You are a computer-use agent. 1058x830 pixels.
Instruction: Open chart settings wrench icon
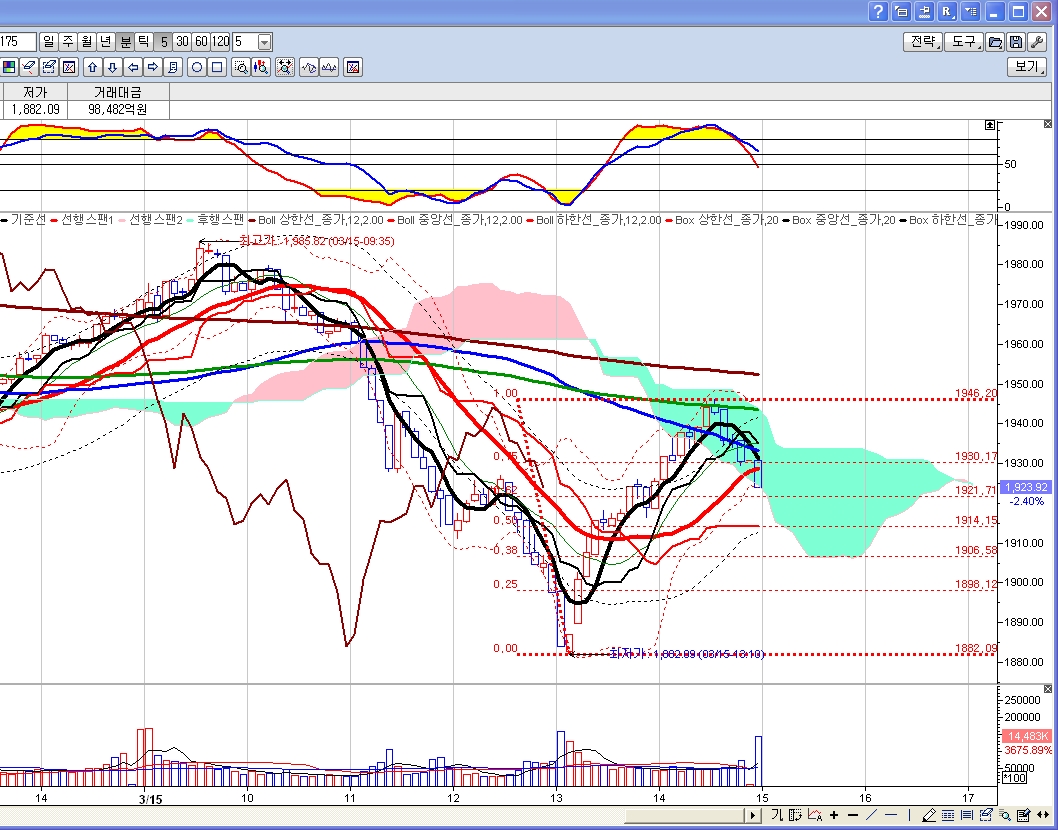point(1037,42)
